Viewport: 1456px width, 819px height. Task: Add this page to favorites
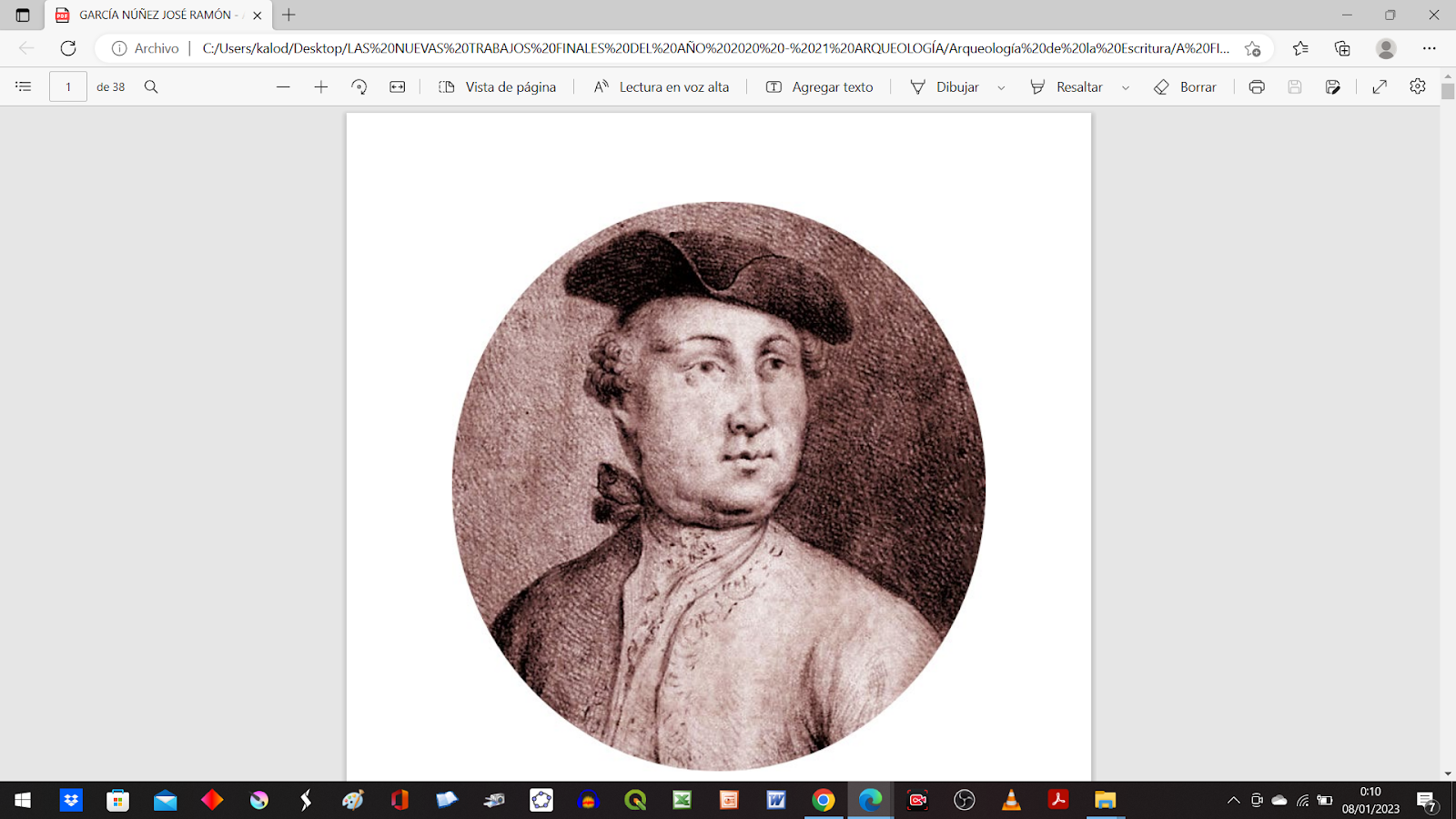click(x=1253, y=48)
